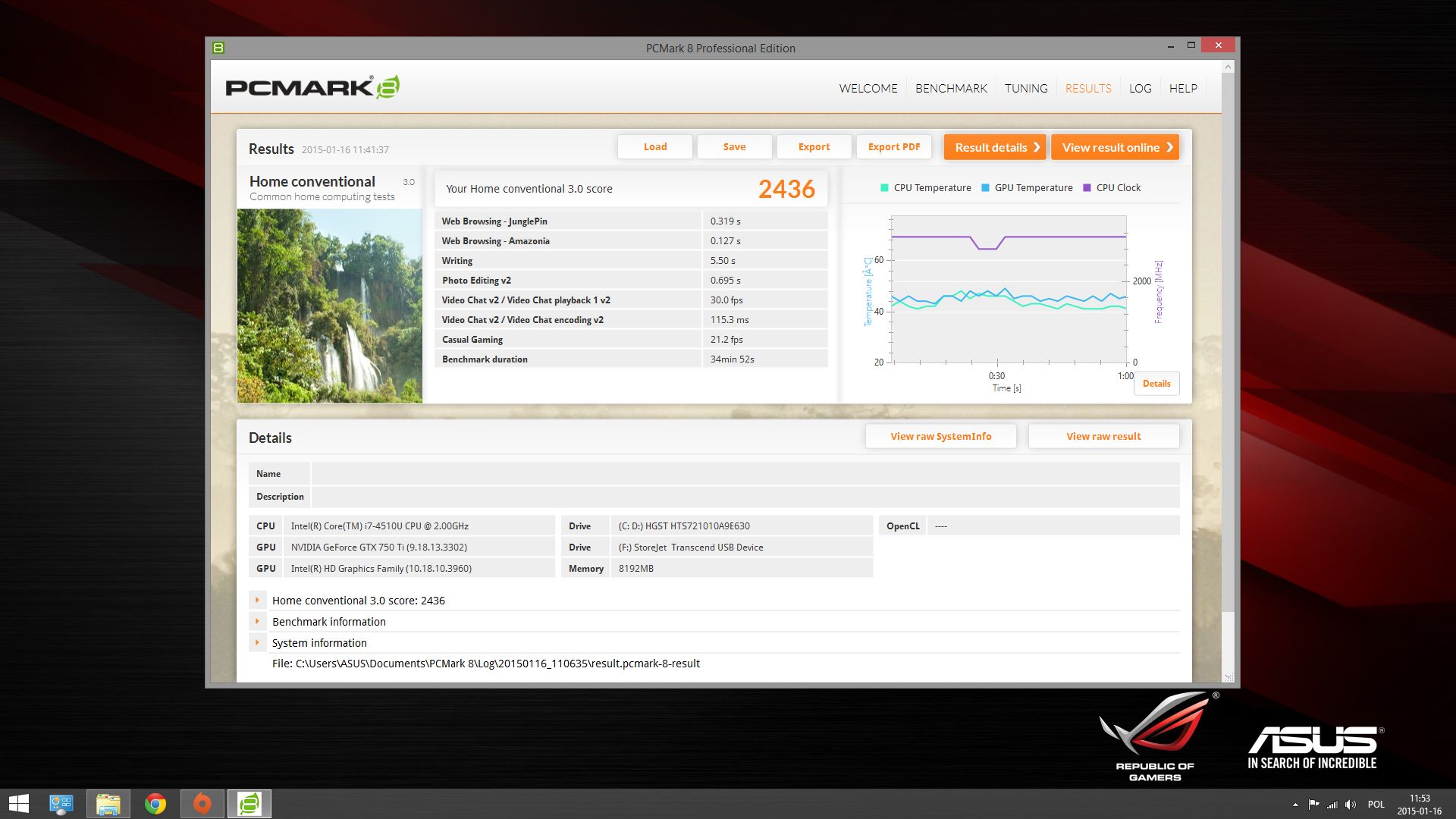Switch to the BENCHMARK tab
Screen dimensions: 1456x819
click(x=951, y=88)
